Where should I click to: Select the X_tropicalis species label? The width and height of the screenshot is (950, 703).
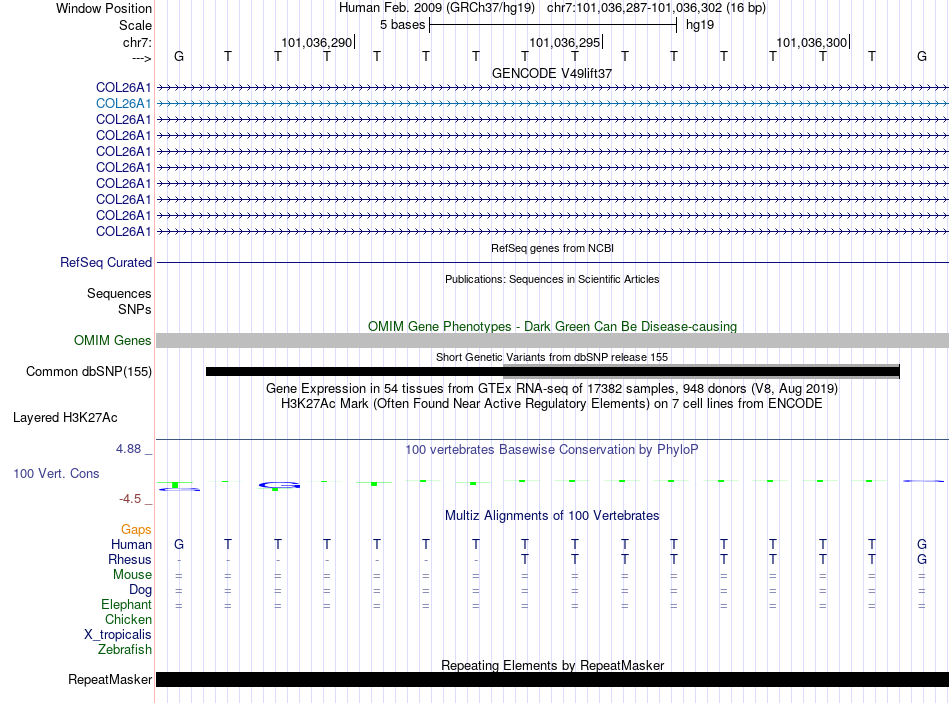[118, 635]
